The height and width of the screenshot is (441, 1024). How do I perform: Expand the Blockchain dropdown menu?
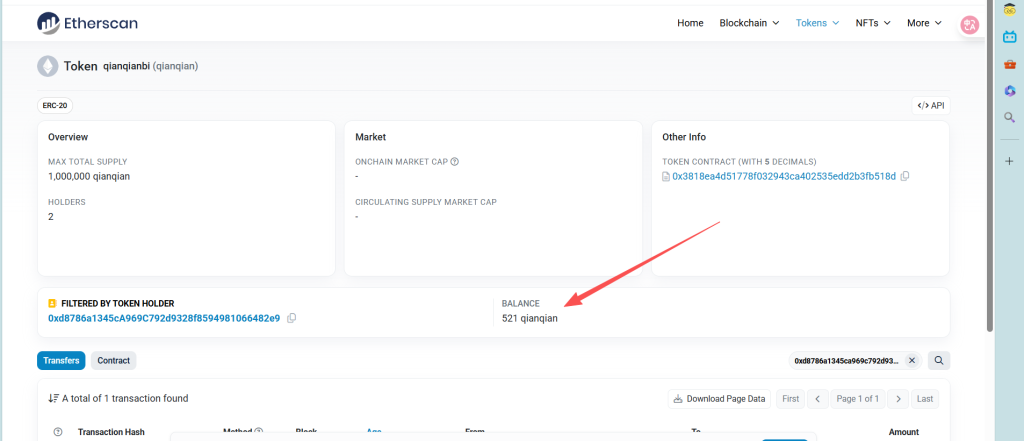755,23
